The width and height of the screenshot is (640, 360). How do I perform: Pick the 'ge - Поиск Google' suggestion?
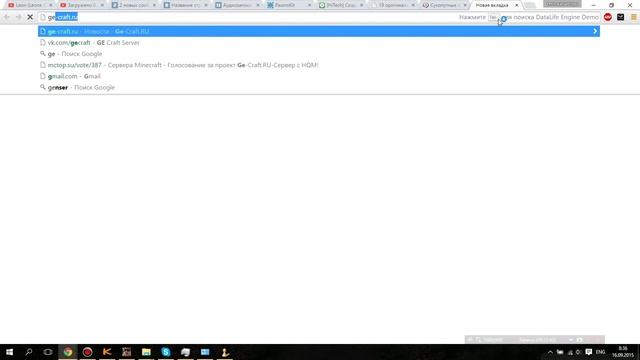click(x=319, y=54)
